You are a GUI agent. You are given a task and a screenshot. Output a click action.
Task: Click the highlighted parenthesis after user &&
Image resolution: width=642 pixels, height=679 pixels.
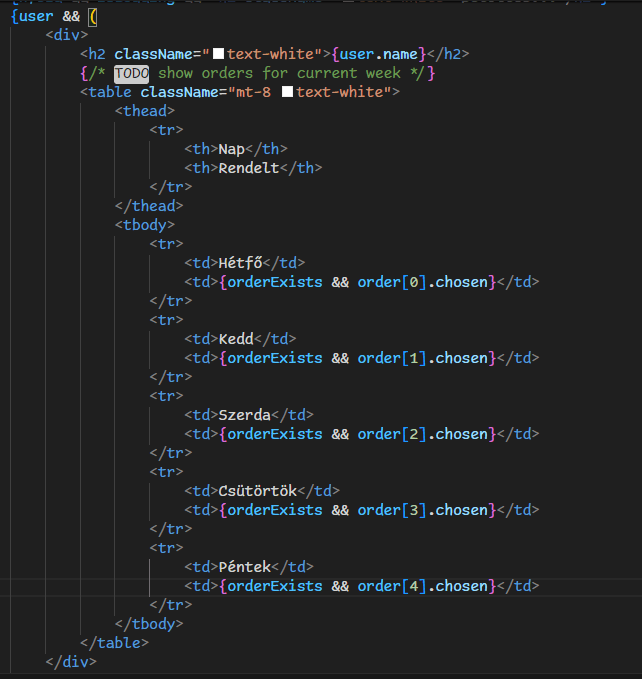[x=92, y=16]
